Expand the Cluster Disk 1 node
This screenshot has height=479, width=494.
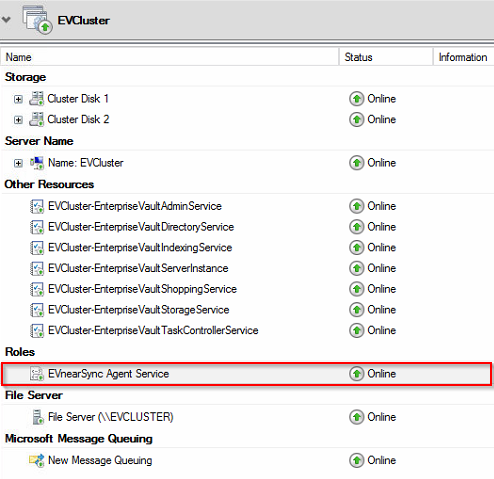pos(18,99)
